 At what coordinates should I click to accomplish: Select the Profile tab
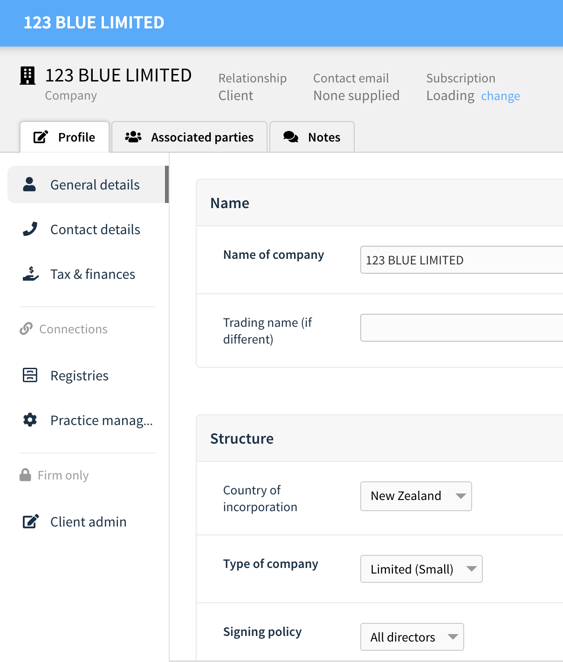[65, 137]
